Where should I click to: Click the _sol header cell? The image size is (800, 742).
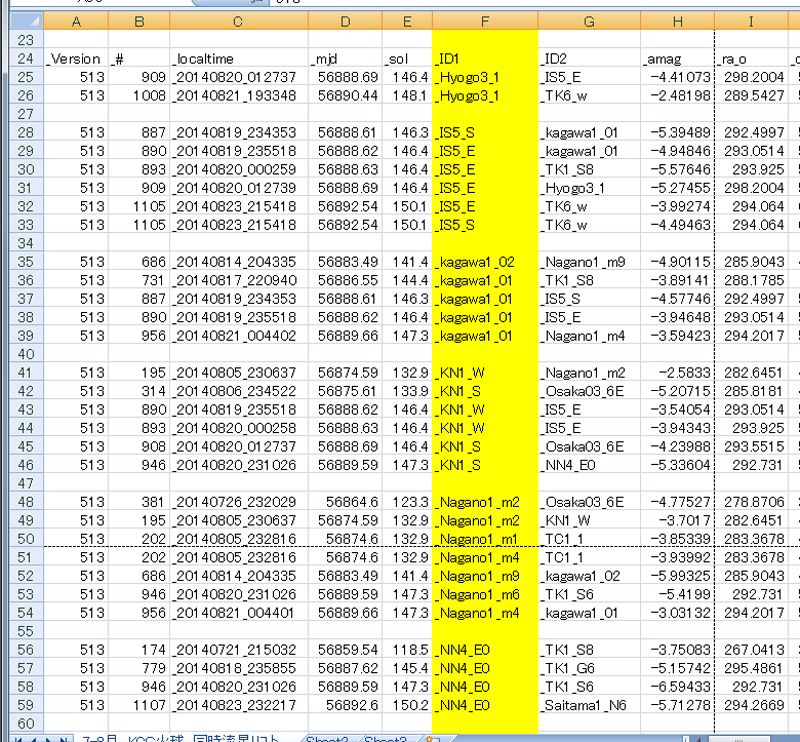[x=407, y=59]
